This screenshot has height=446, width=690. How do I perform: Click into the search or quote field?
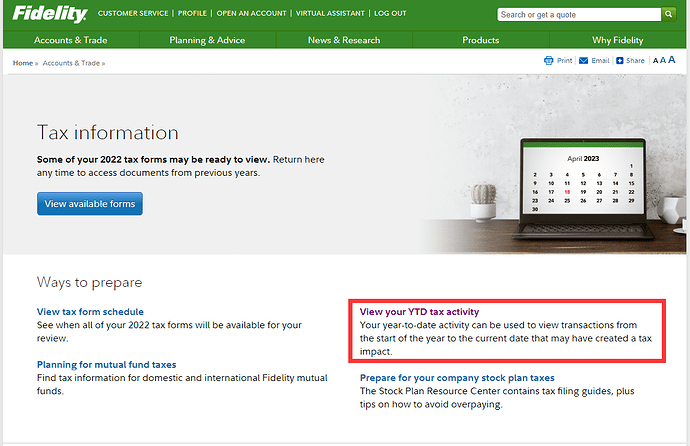(579, 15)
